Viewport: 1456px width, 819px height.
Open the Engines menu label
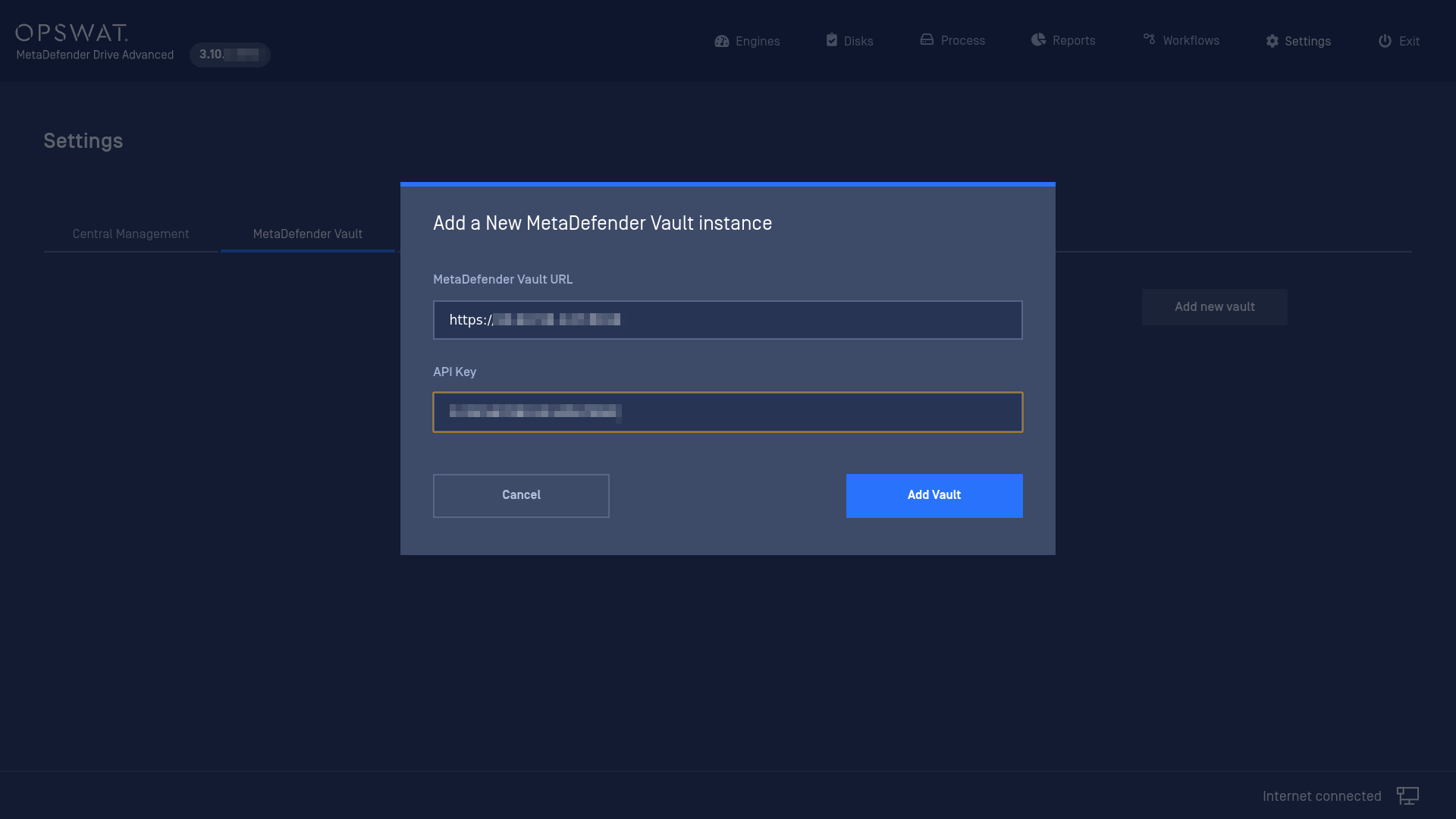coord(758,41)
